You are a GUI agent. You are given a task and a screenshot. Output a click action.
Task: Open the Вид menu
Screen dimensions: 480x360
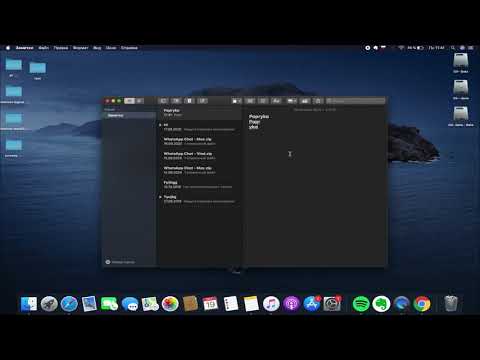(97, 48)
